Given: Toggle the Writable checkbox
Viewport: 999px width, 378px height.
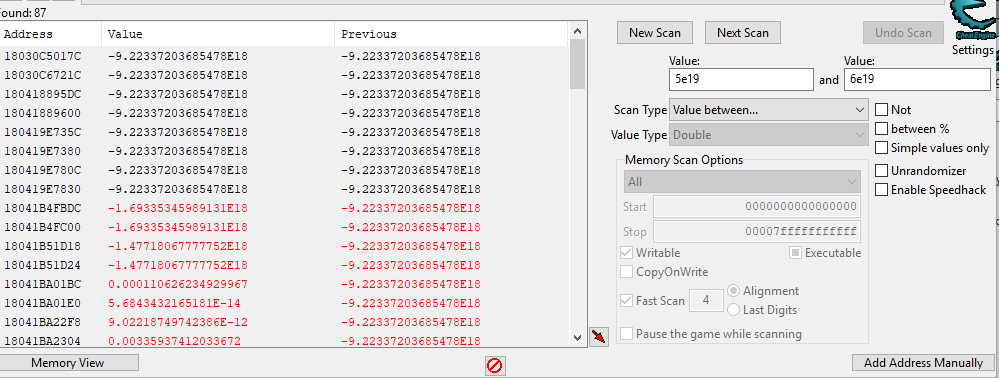Looking at the screenshot, I should click(x=626, y=252).
